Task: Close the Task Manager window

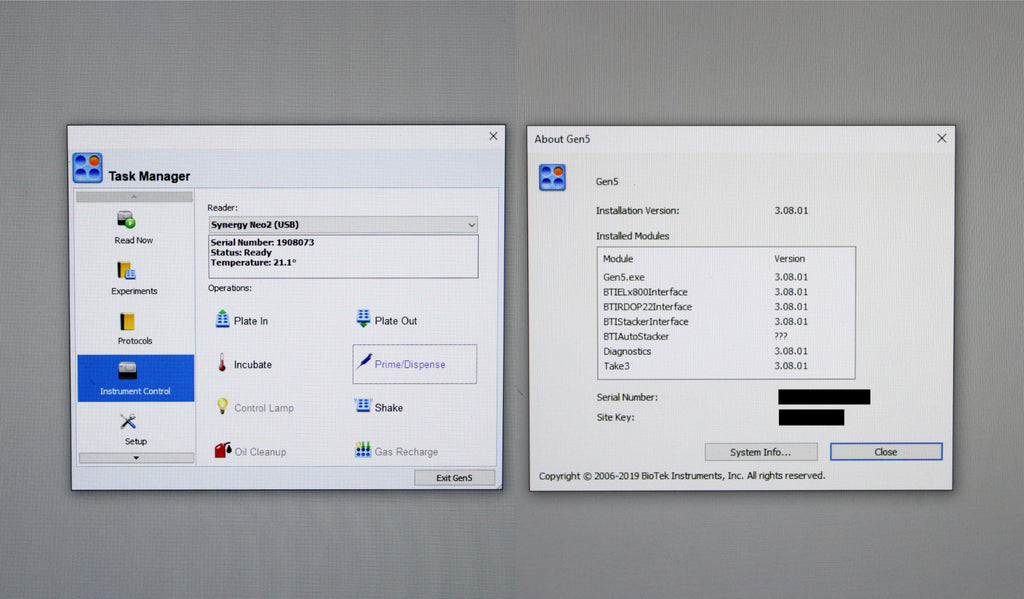Action: click(493, 136)
